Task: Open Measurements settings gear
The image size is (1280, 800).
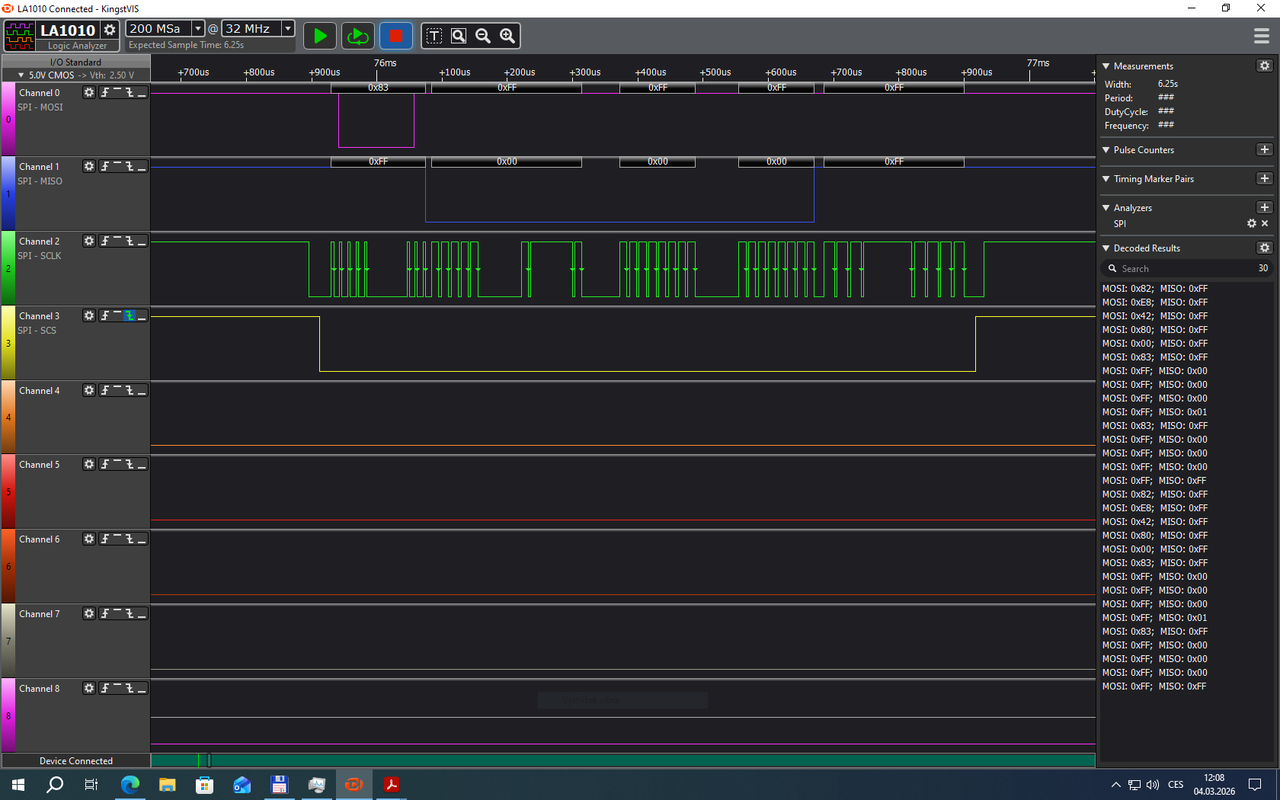Action: click(x=1264, y=65)
